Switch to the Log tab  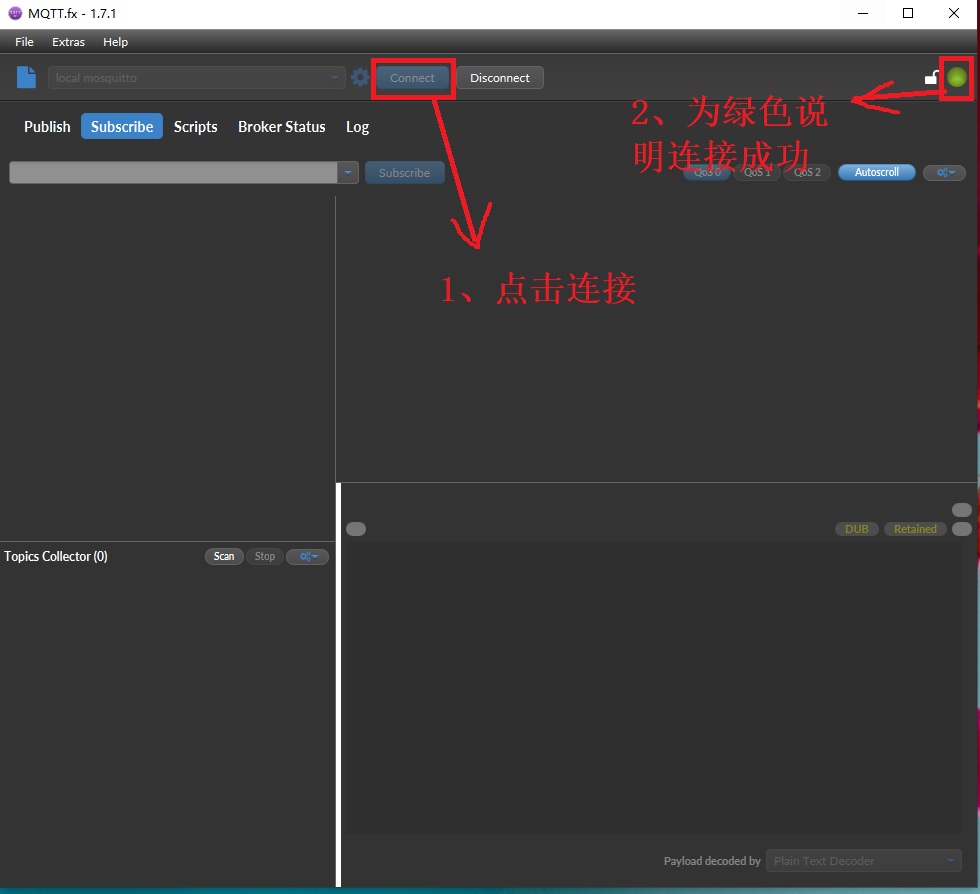358,126
